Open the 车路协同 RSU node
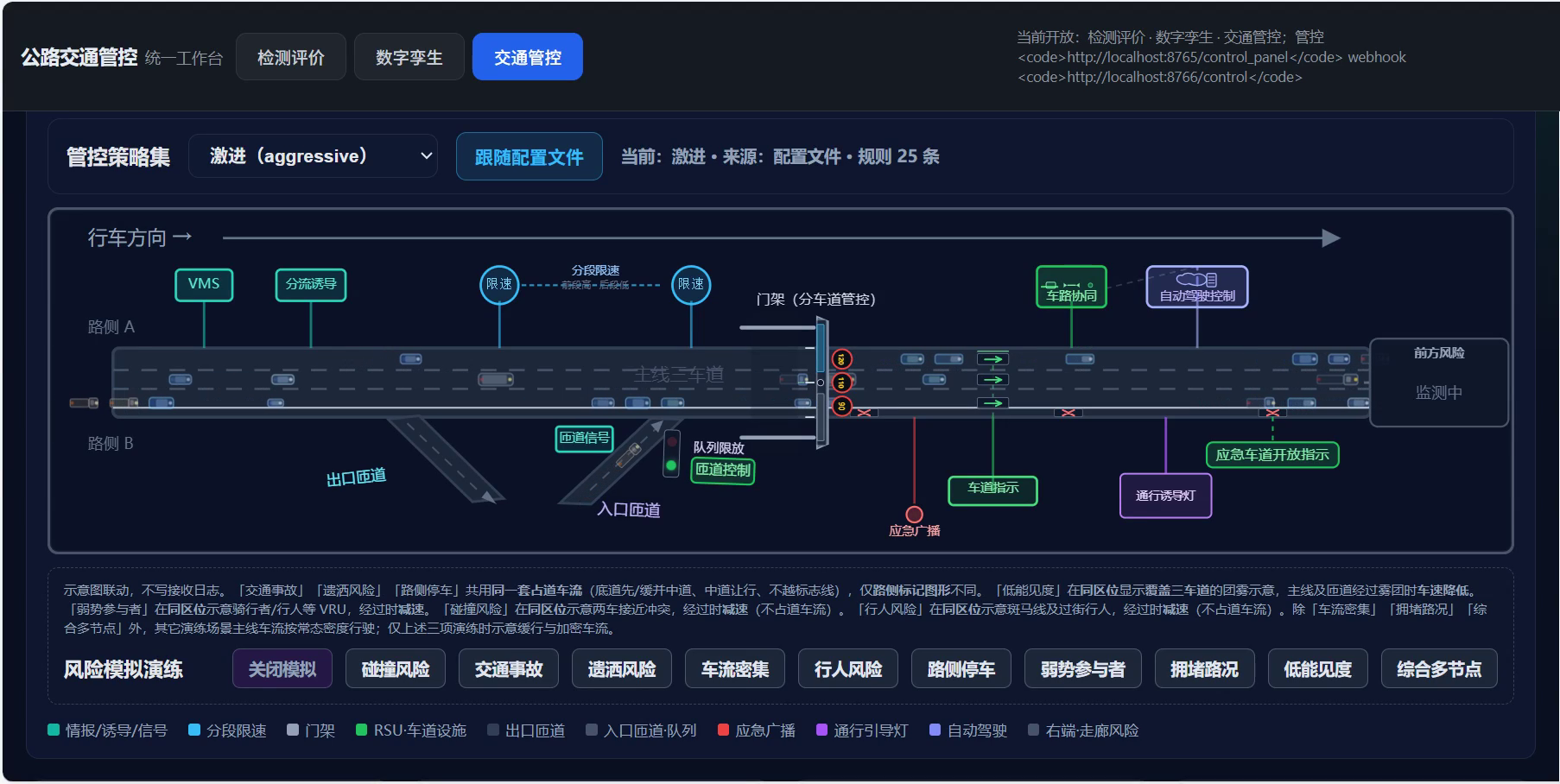The image size is (1560, 784). tap(1071, 287)
